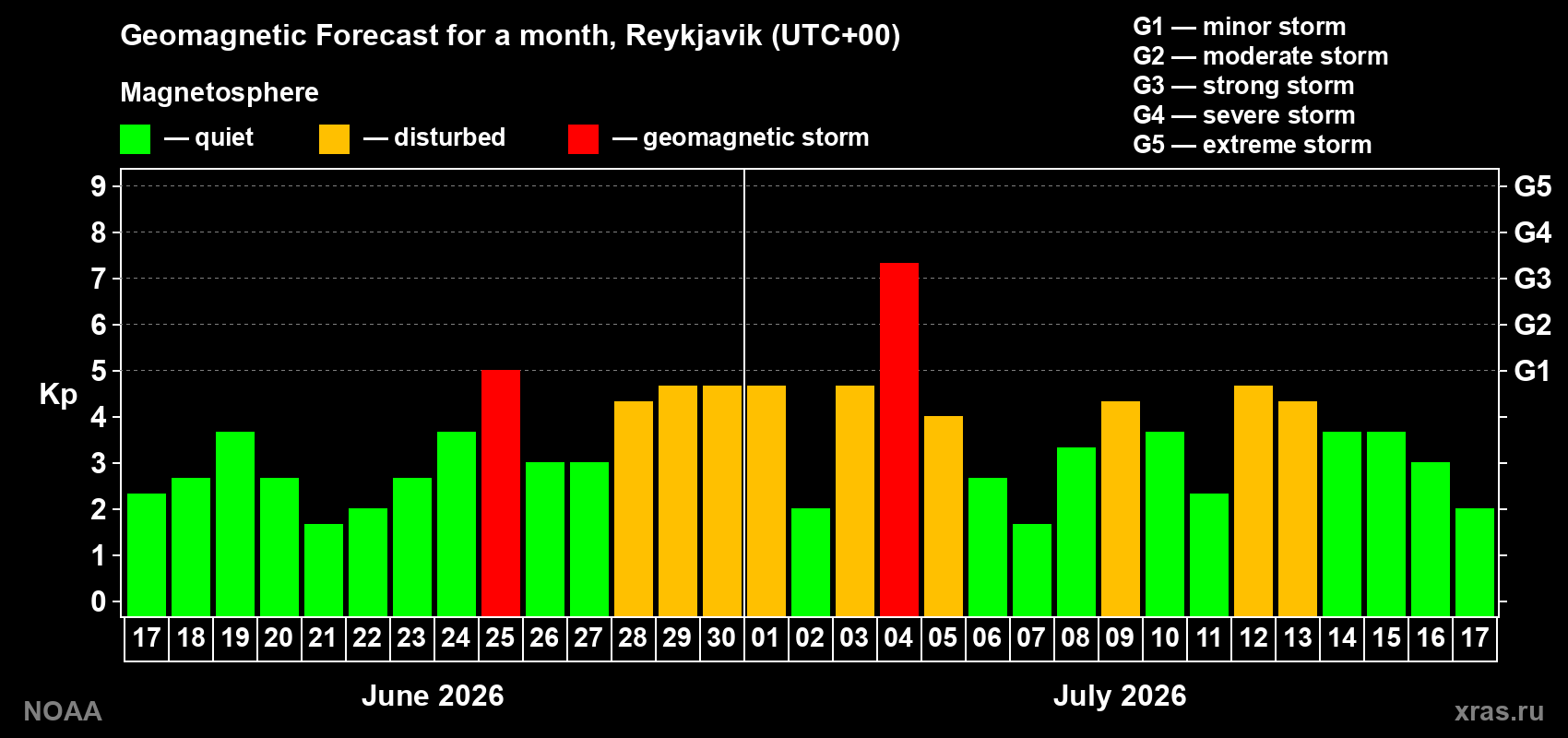
Task: Click the red geomagnetic storm legend swatch
Action: tap(583, 139)
